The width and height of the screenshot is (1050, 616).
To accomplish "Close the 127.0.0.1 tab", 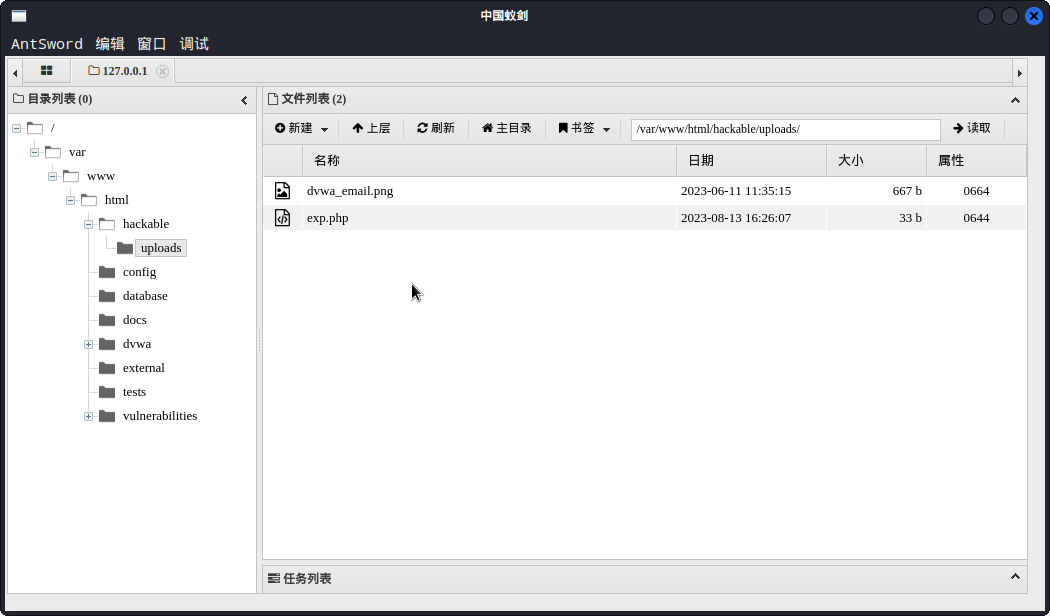I will pyautogui.click(x=162, y=71).
